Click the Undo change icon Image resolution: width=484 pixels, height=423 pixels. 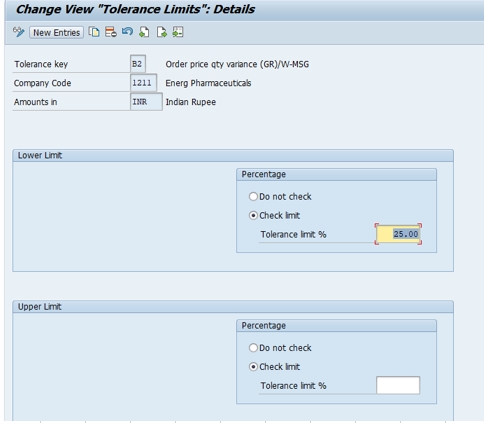click(127, 32)
